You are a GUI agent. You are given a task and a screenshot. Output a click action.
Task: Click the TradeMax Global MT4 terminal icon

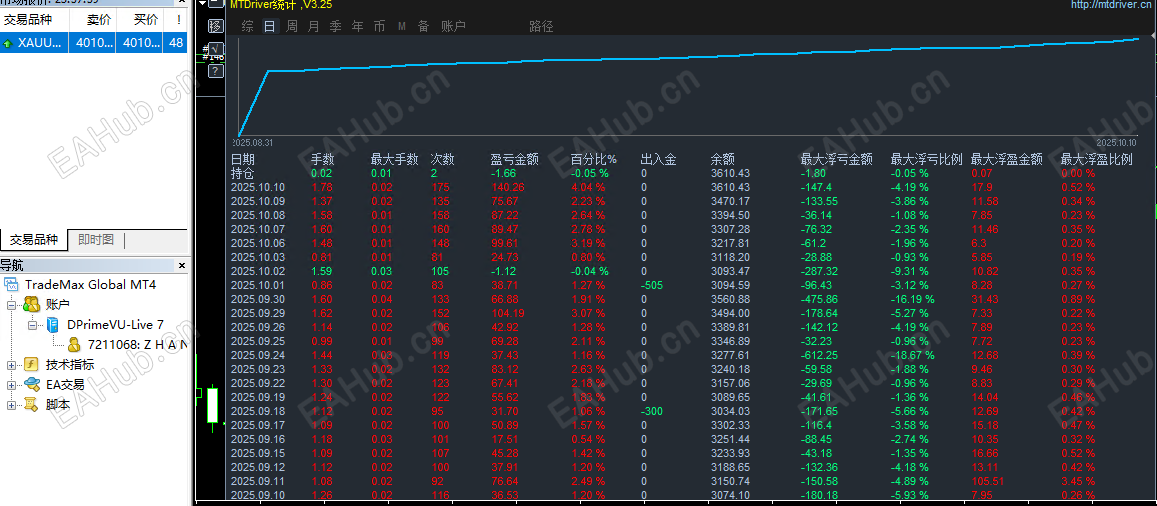[12, 285]
